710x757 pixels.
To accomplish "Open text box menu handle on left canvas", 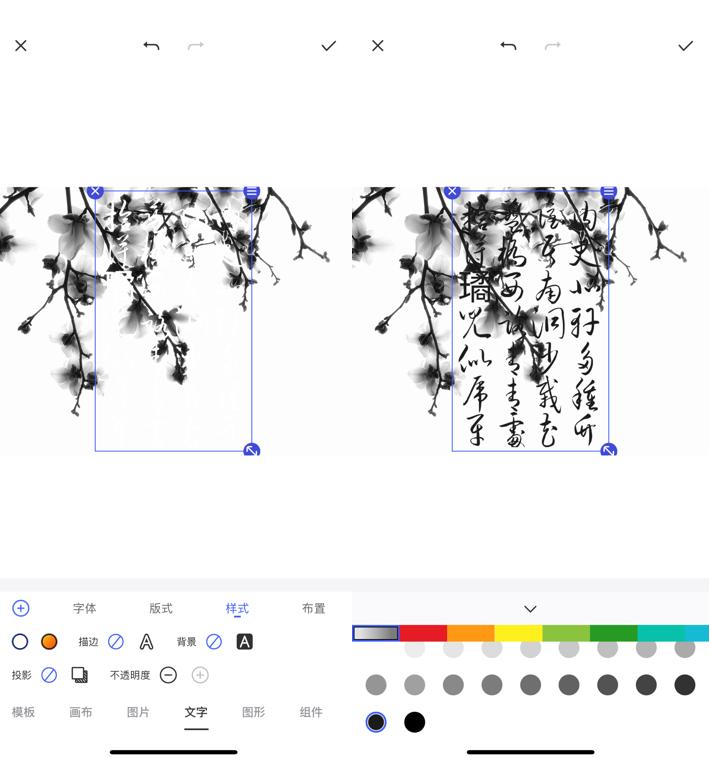I will pyautogui.click(x=251, y=192).
